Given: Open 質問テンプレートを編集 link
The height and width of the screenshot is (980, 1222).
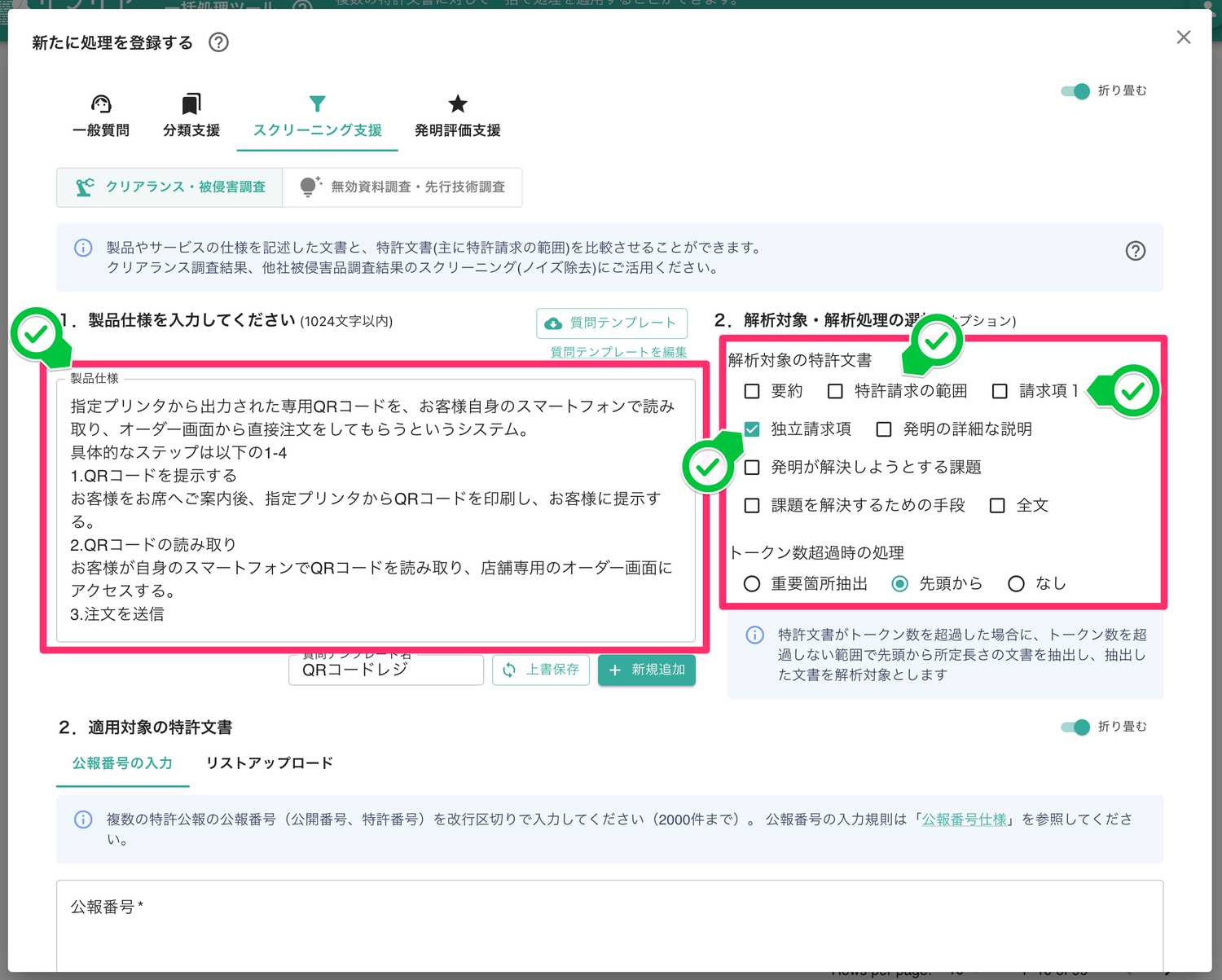Looking at the screenshot, I should (x=618, y=352).
